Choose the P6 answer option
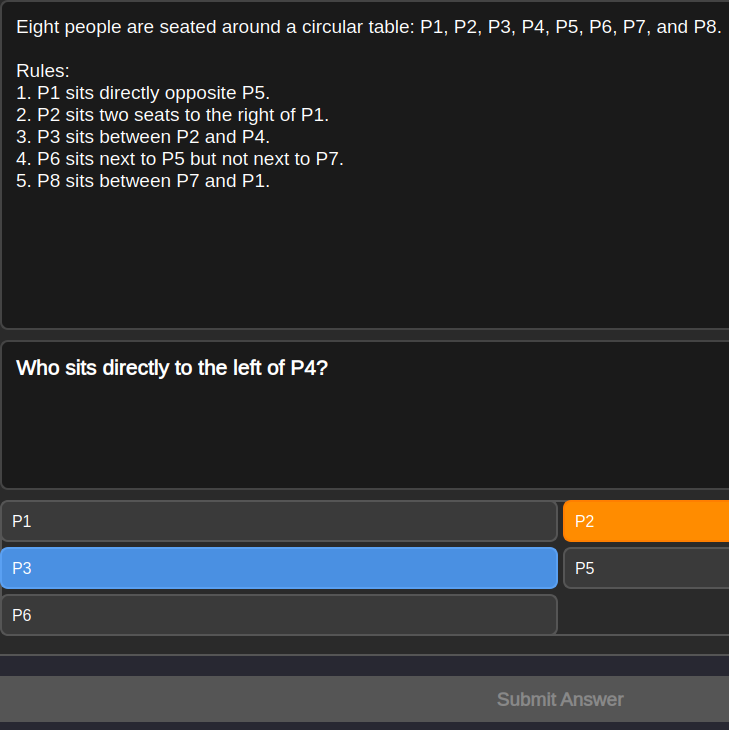The image size is (729, 730). click(x=278, y=615)
